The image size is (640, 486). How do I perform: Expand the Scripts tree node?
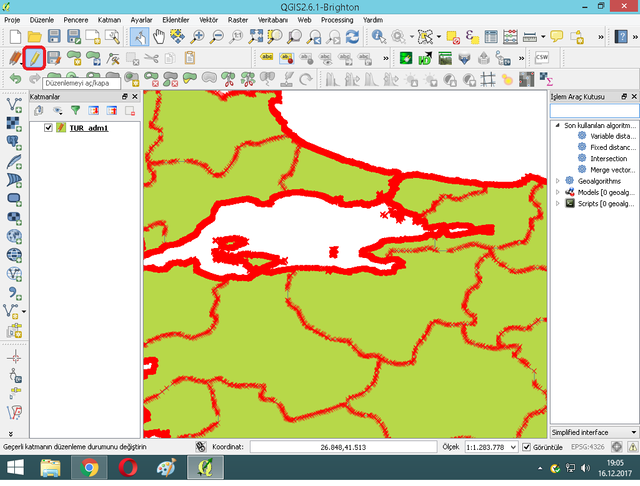click(558, 203)
